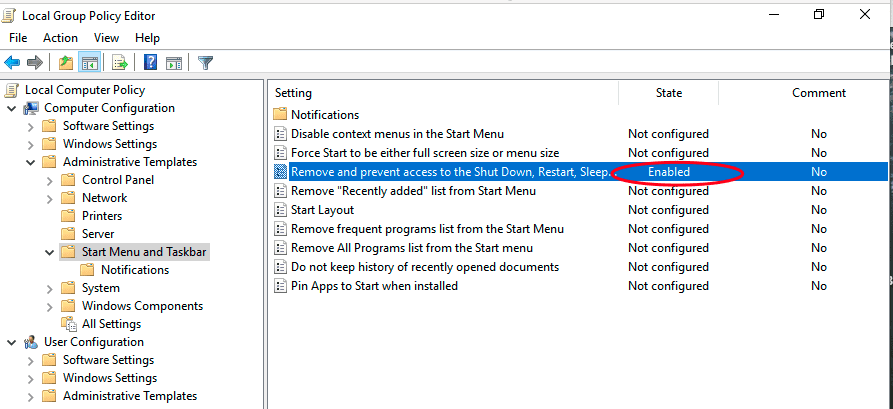Click the Computer Configuration computer icon
The width and height of the screenshot is (893, 409).
31,108
